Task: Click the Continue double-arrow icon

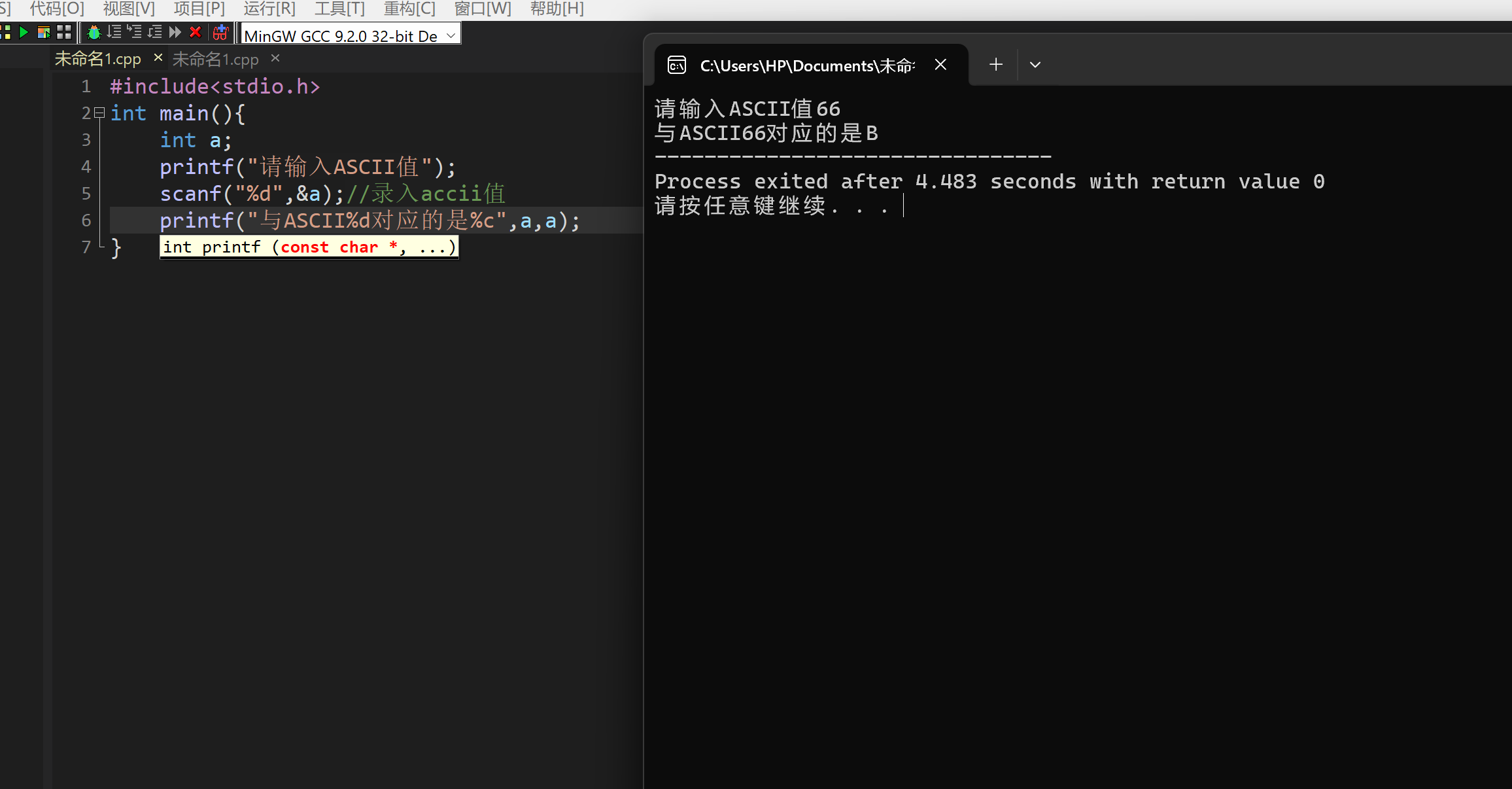Action: [x=175, y=32]
